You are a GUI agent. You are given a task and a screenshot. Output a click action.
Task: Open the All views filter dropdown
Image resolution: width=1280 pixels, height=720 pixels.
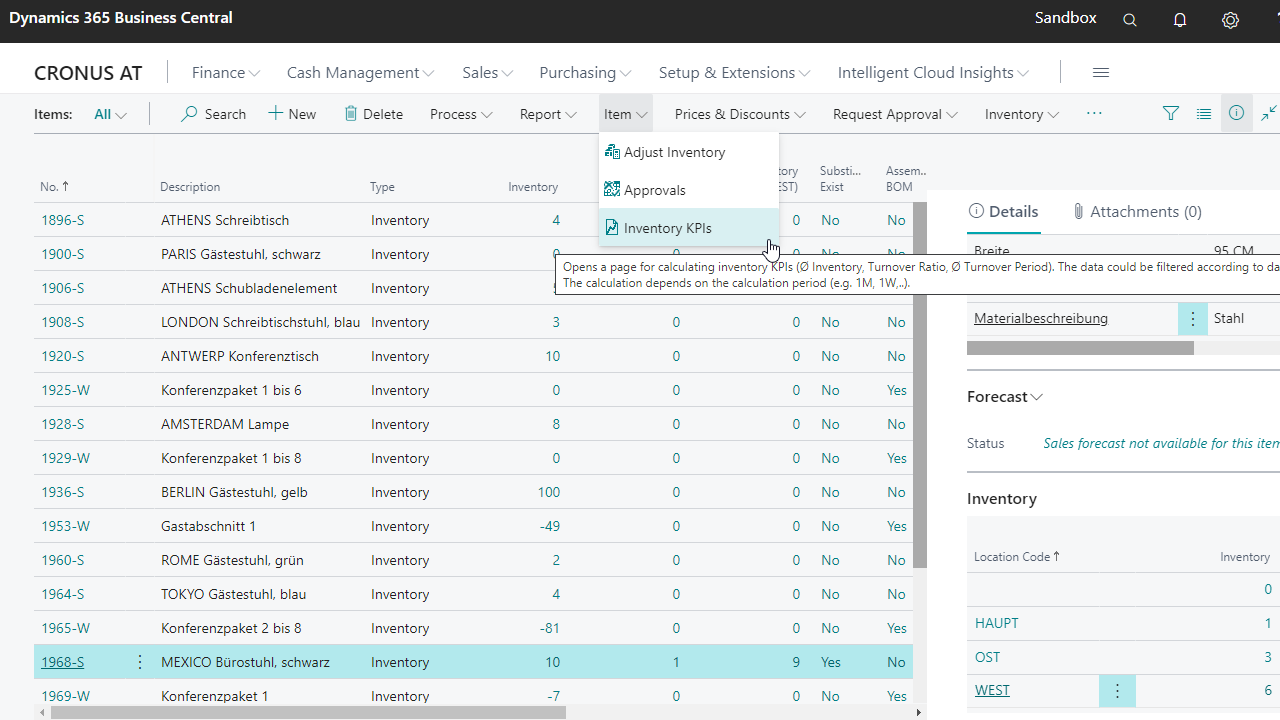110,114
